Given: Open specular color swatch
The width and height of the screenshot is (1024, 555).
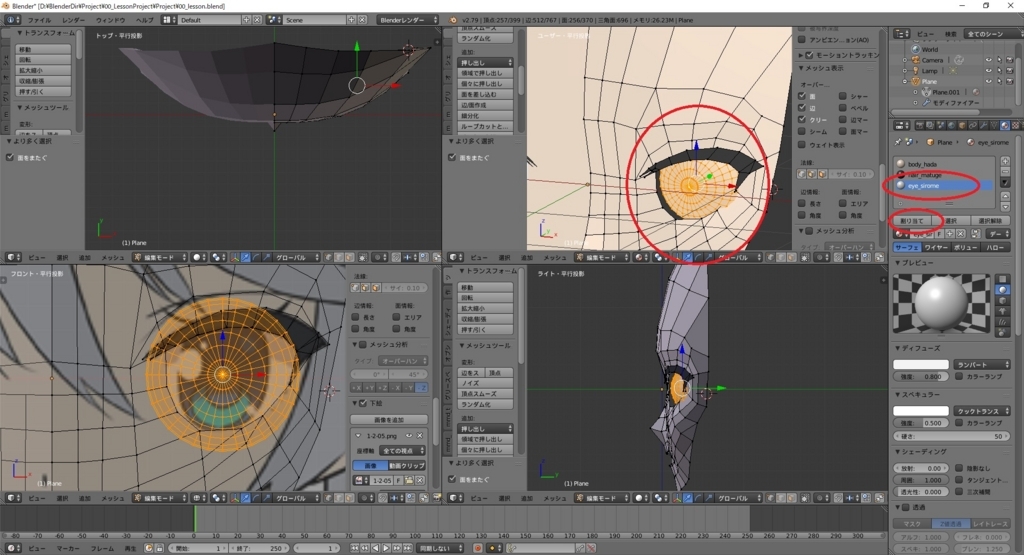Looking at the screenshot, I should click(921, 411).
